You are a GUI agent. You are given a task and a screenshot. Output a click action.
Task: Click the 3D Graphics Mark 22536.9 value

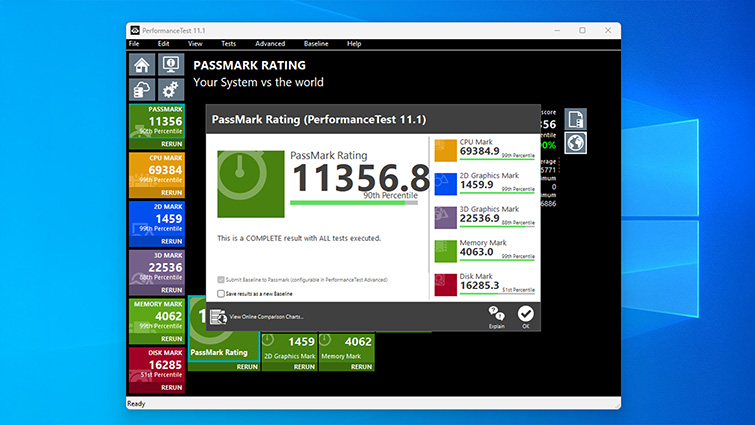(x=480, y=219)
